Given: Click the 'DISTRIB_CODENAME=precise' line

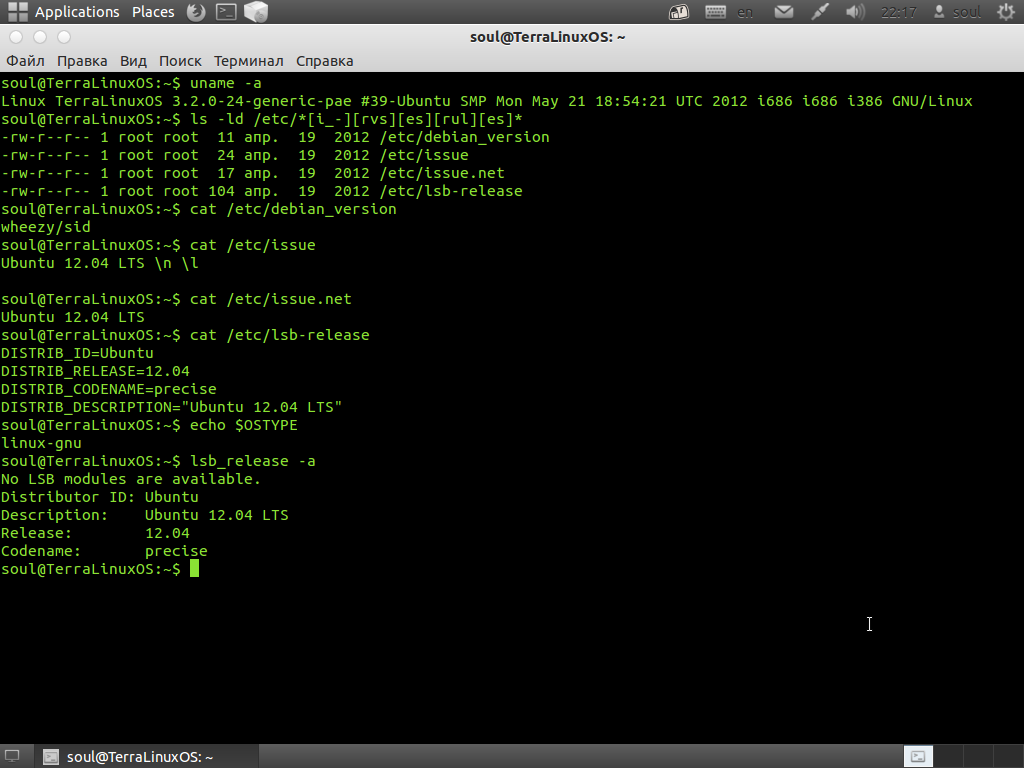Looking at the screenshot, I should coord(108,389).
